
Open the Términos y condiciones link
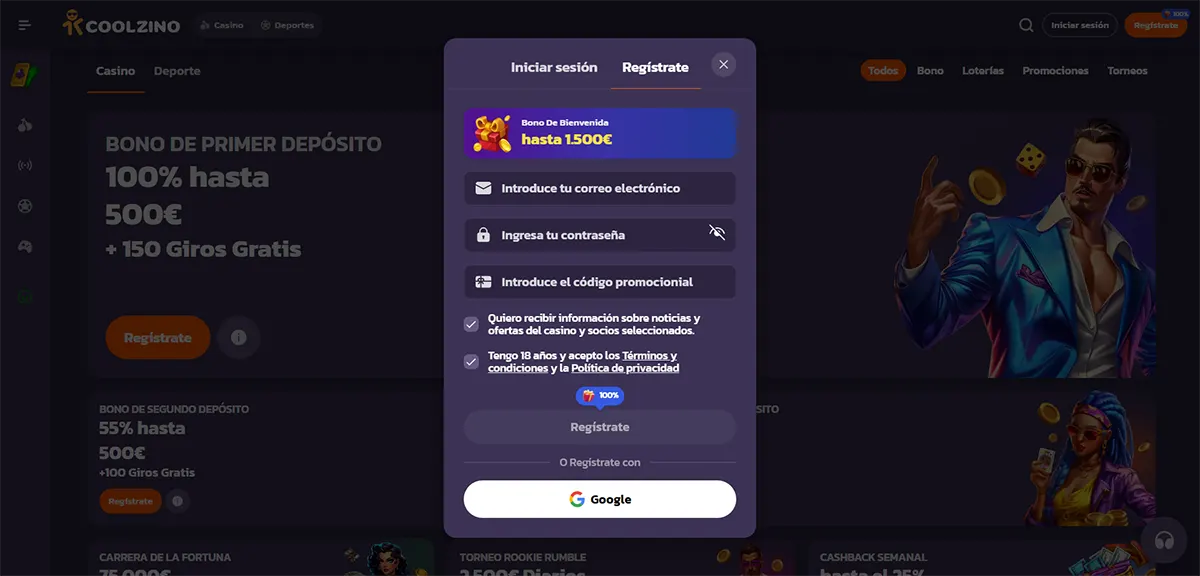[x=582, y=362]
